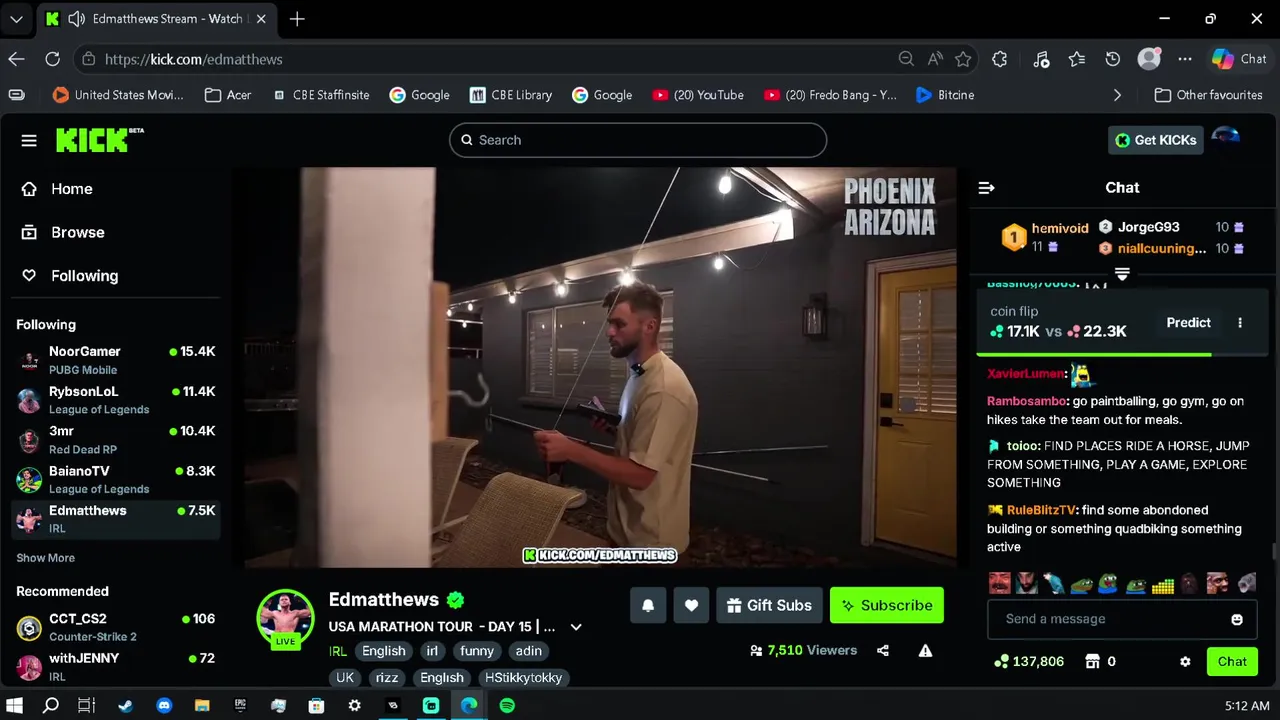This screenshot has height=720, width=1280.
Task: Expand the gift leaderboard chevron
Action: [x=1122, y=274]
